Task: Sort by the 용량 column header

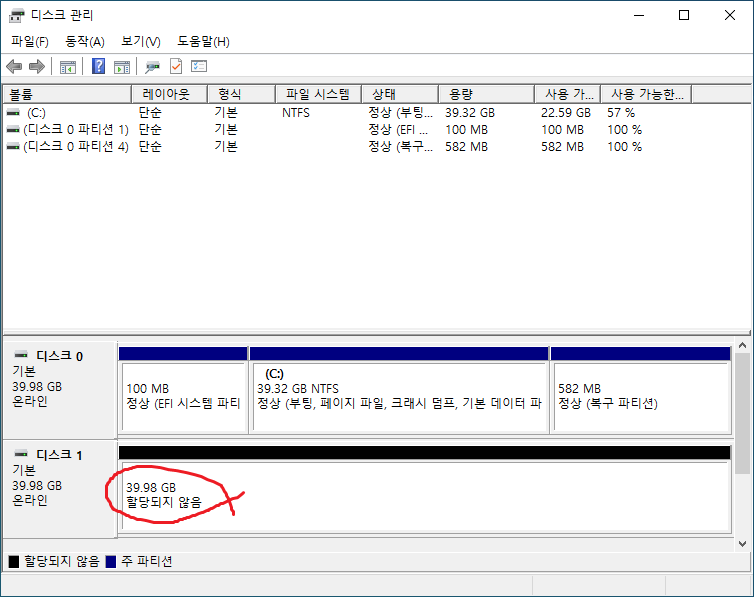Action: point(487,94)
